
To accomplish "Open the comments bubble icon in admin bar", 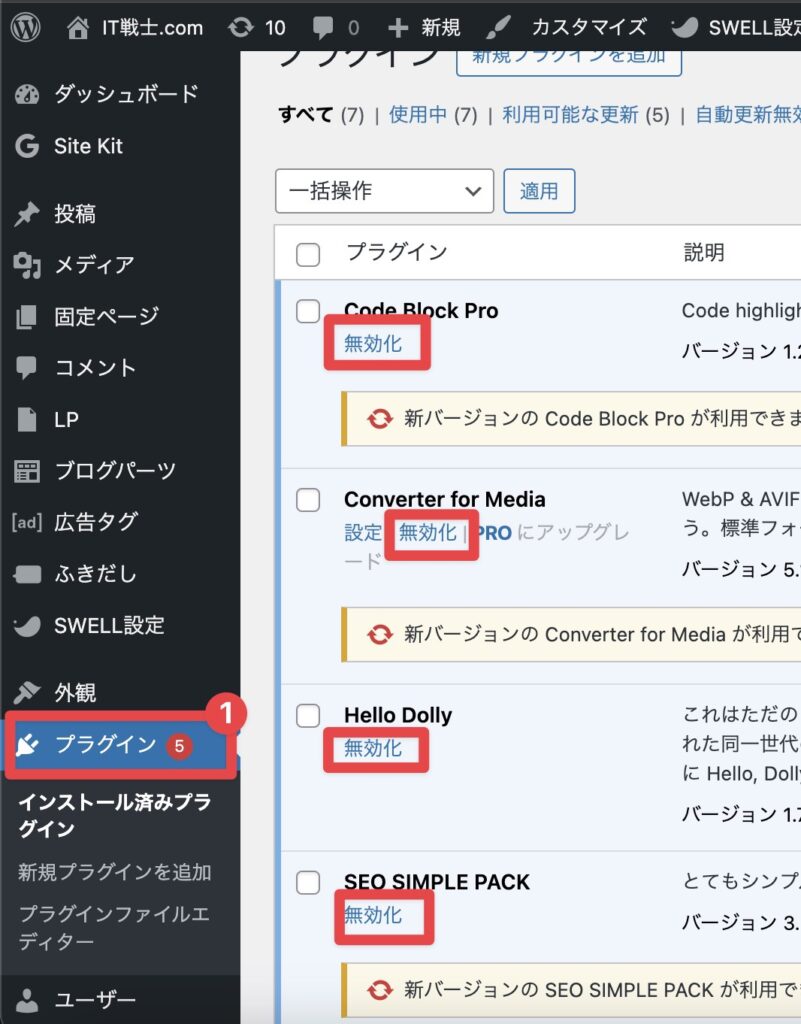I will click(x=324, y=27).
